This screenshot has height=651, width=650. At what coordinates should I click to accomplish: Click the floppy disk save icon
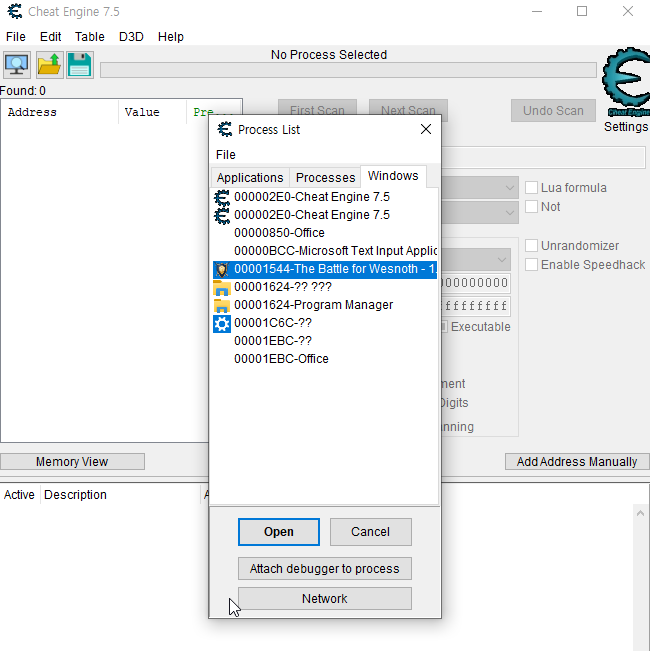pos(79,65)
